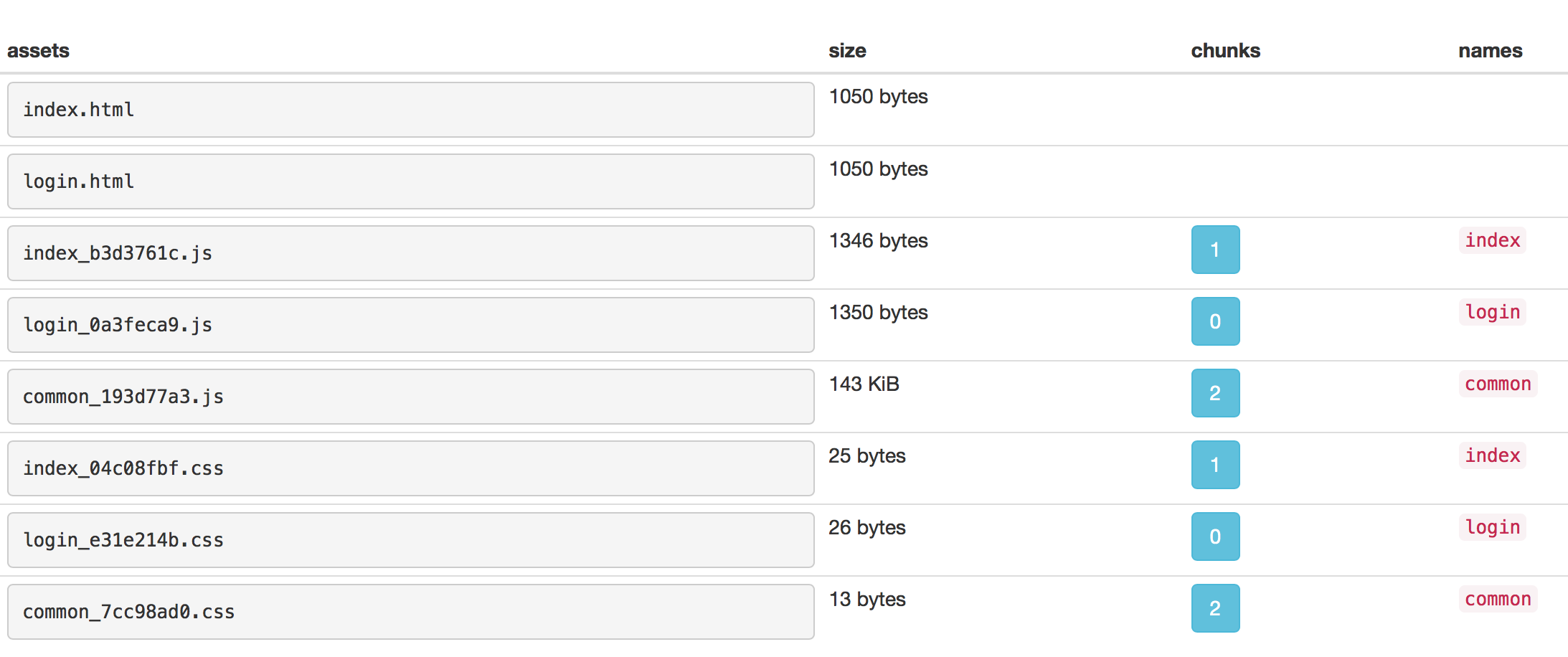Select the index.html asset box
This screenshot has width=1568, height=657.
410,110
